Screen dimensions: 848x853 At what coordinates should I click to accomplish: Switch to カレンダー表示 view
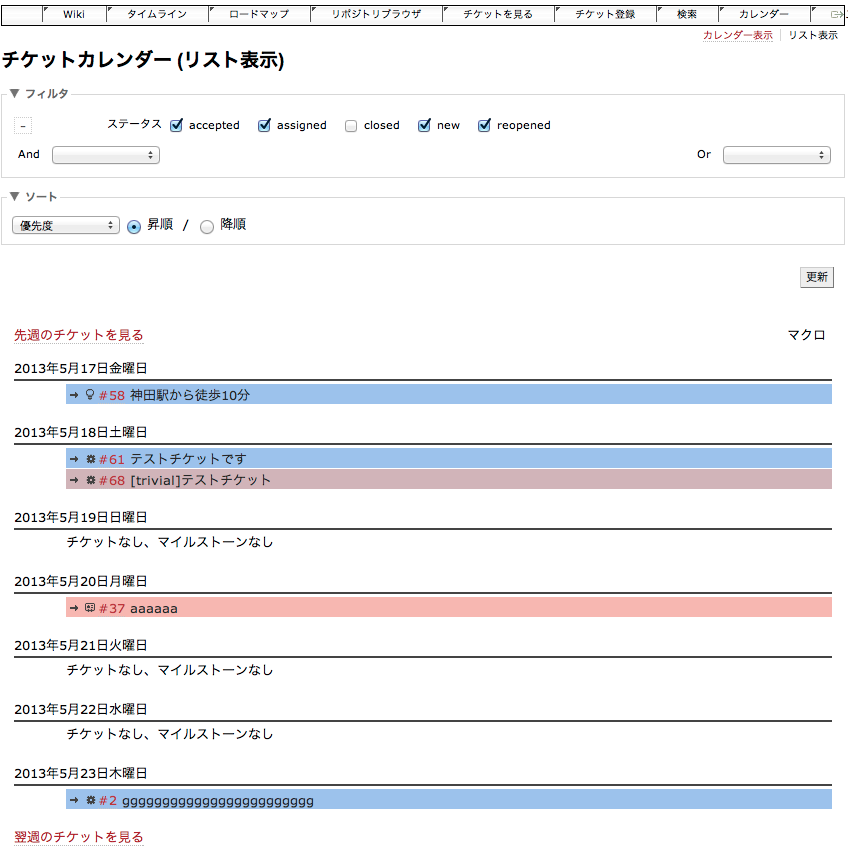click(x=737, y=35)
